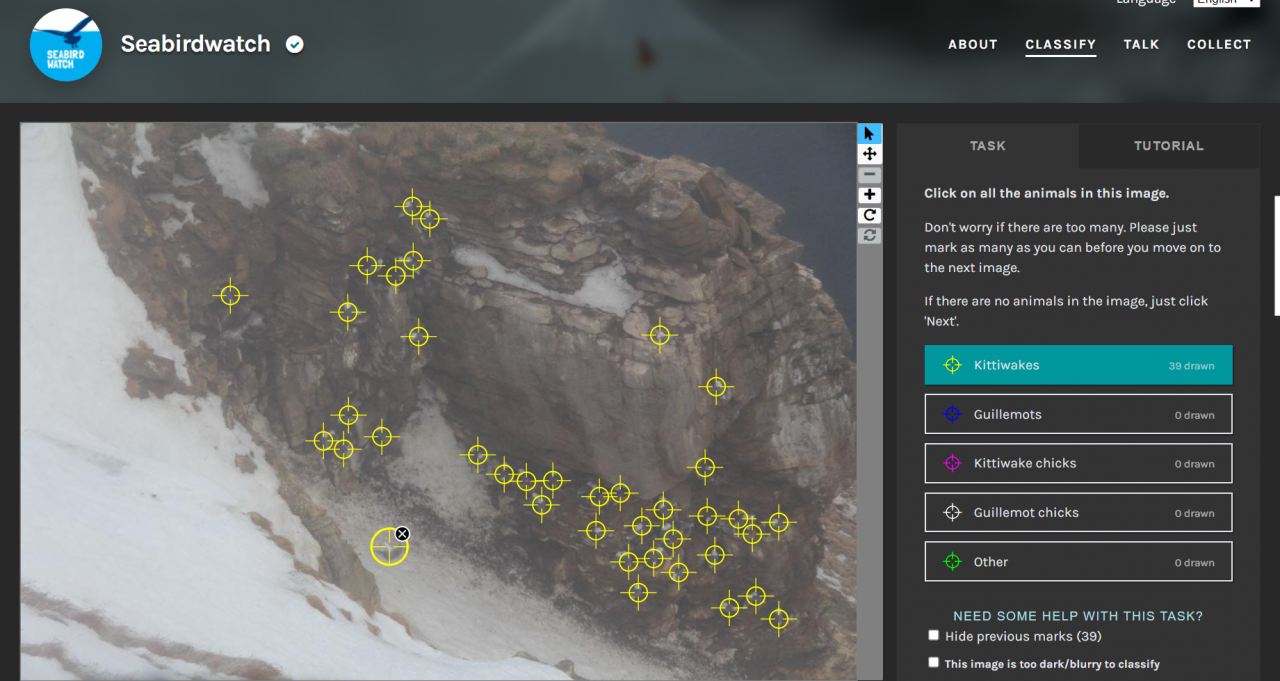This screenshot has height=681, width=1280.
Task: Click the zoom out minus button
Action: [870, 175]
